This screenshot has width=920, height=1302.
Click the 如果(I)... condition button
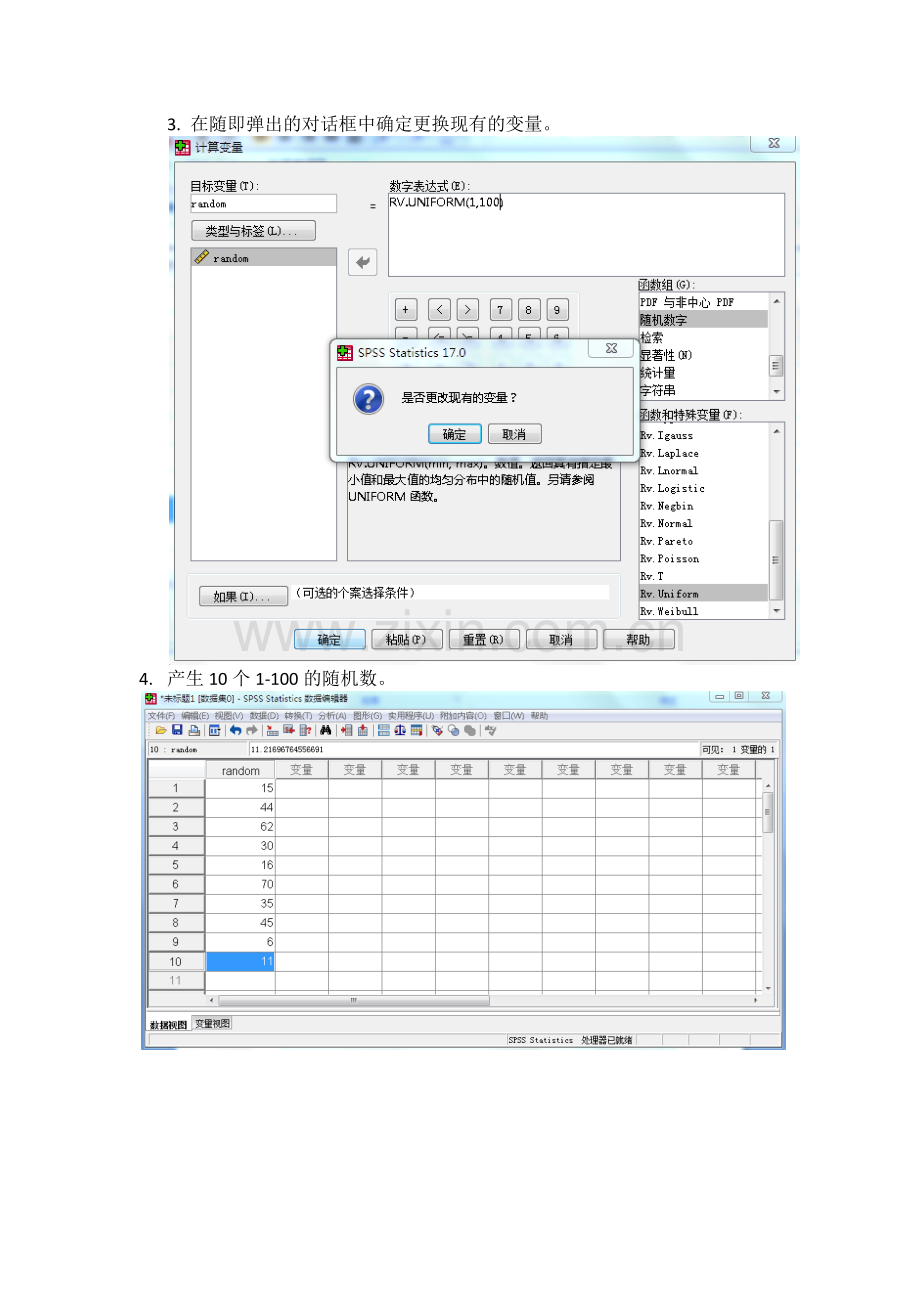(243, 597)
